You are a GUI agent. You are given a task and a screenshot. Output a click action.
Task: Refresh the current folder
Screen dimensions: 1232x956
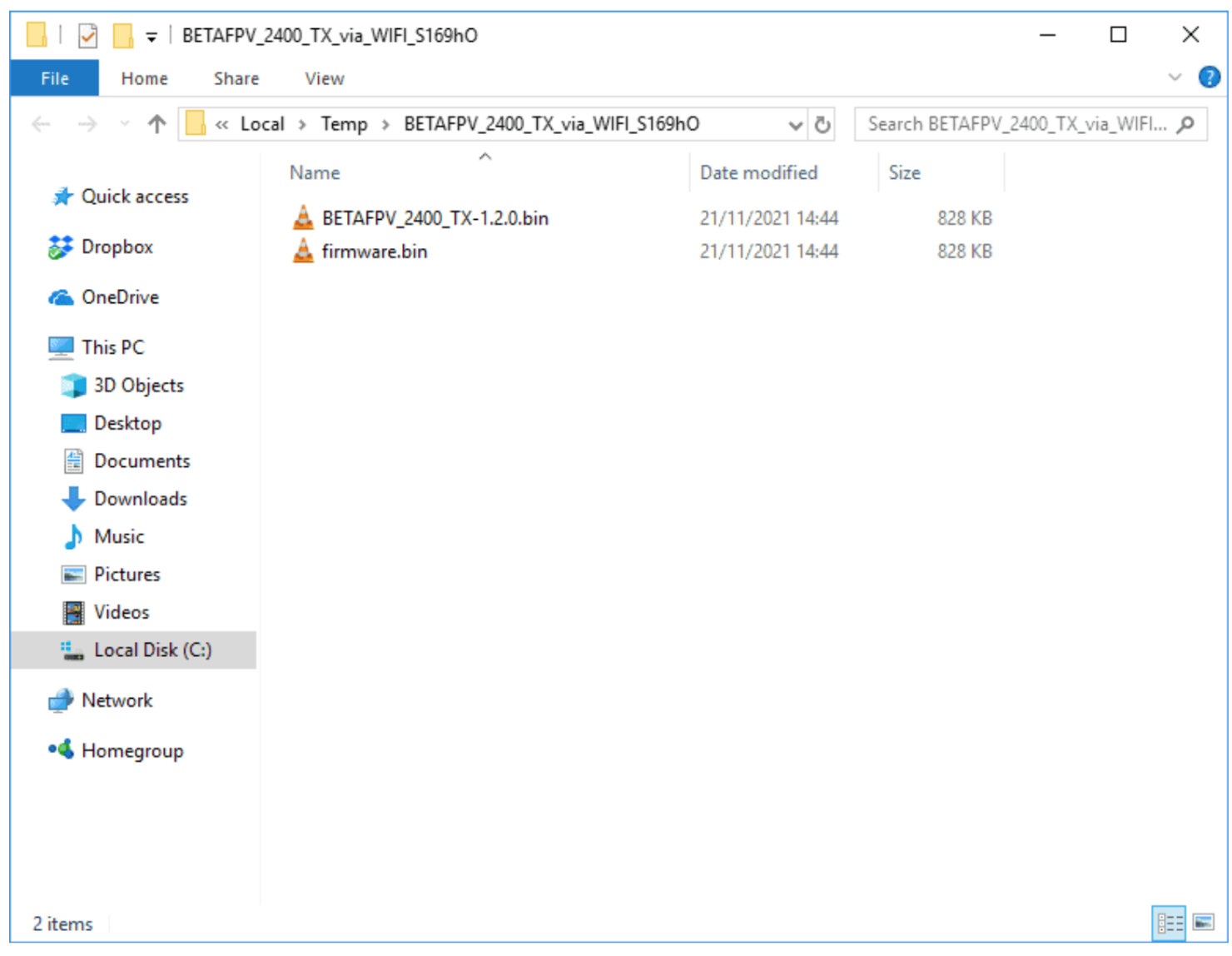coord(822,125)
